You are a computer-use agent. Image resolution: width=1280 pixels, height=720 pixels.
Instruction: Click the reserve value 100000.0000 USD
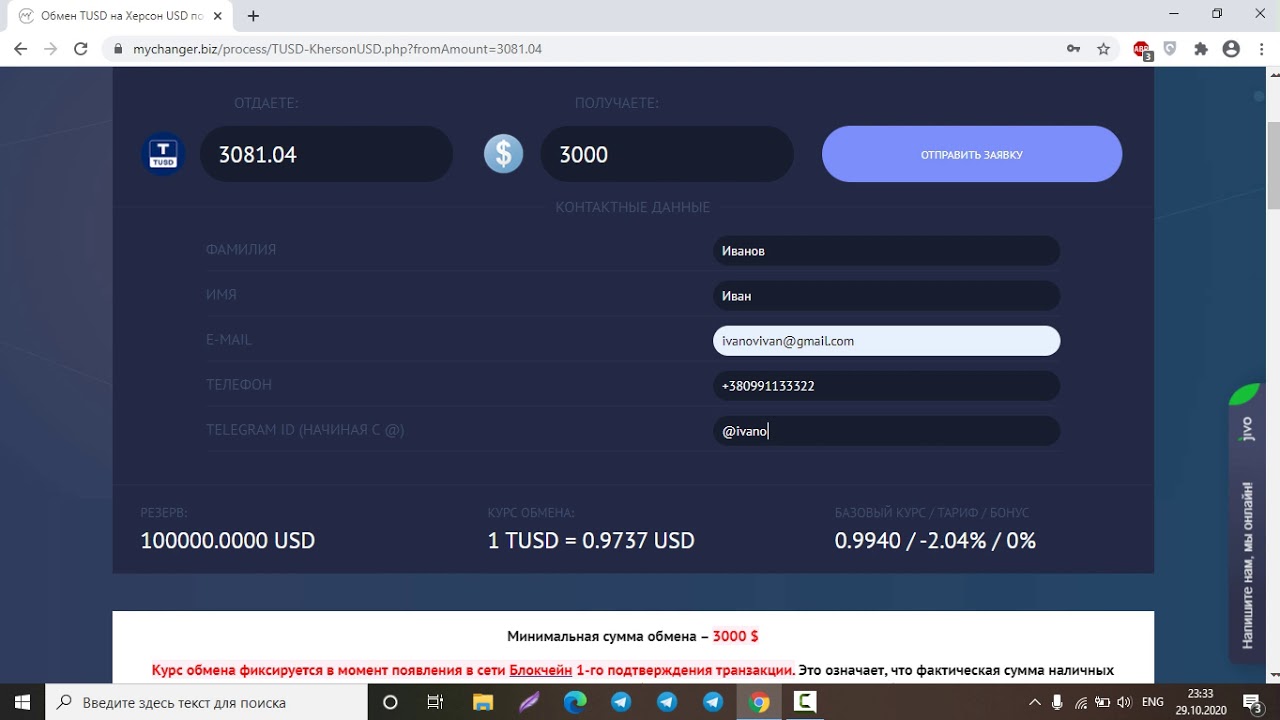pos(227,541)
